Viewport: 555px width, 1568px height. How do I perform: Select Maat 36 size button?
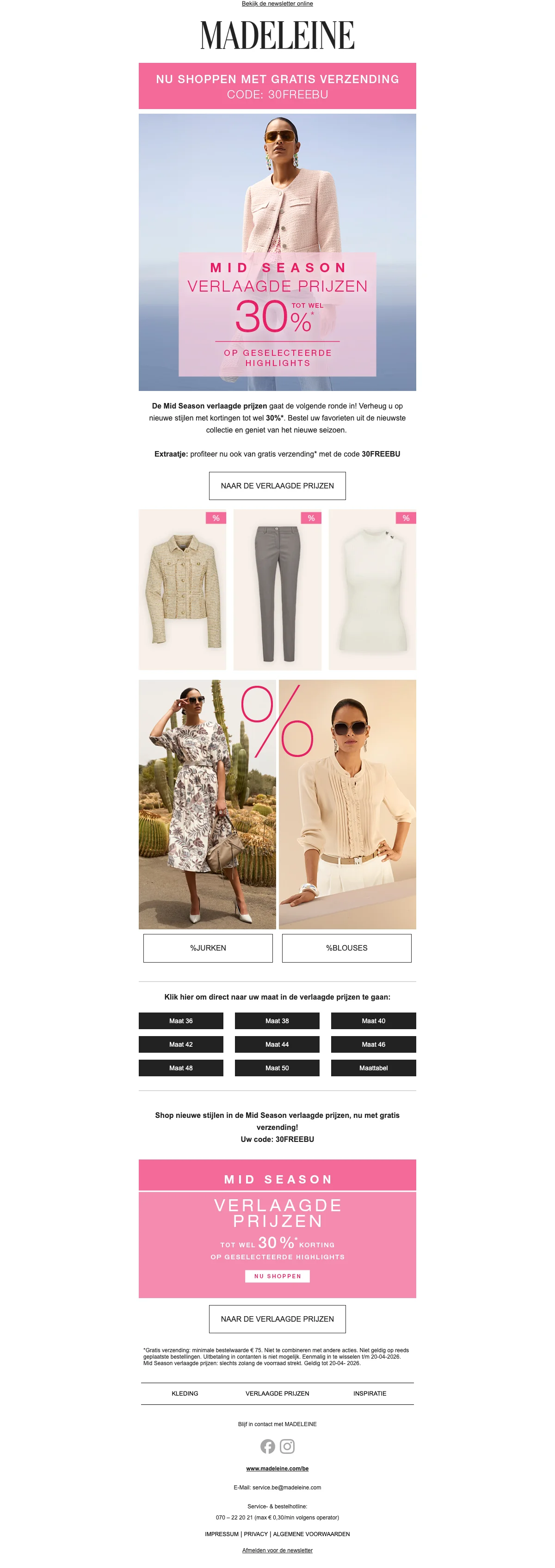tap(181, 1021)
